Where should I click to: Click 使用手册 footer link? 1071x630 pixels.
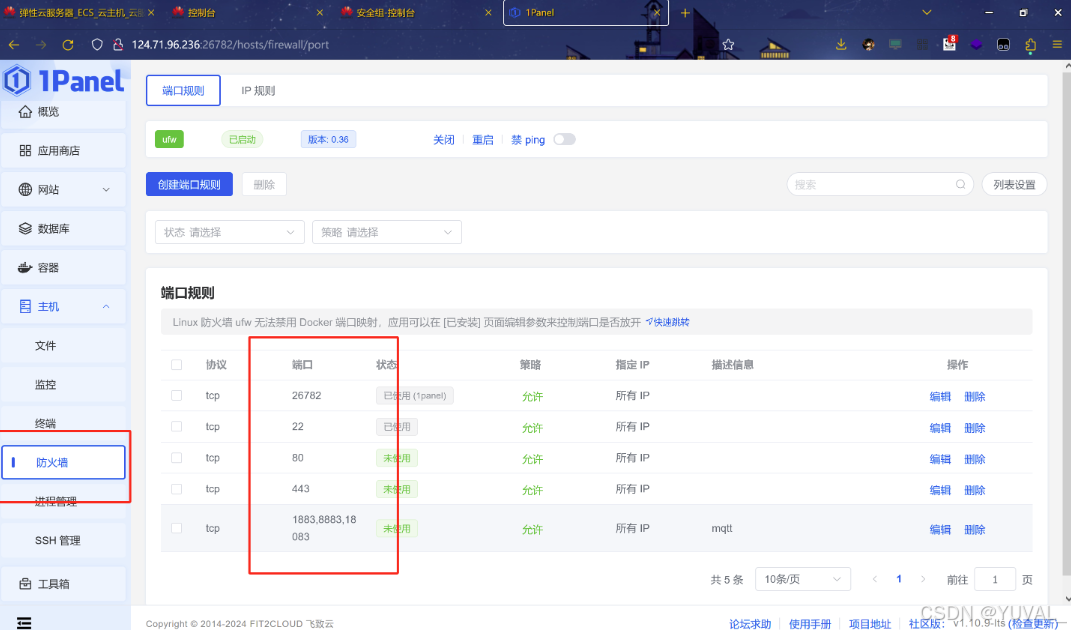[x=810, y=624]
